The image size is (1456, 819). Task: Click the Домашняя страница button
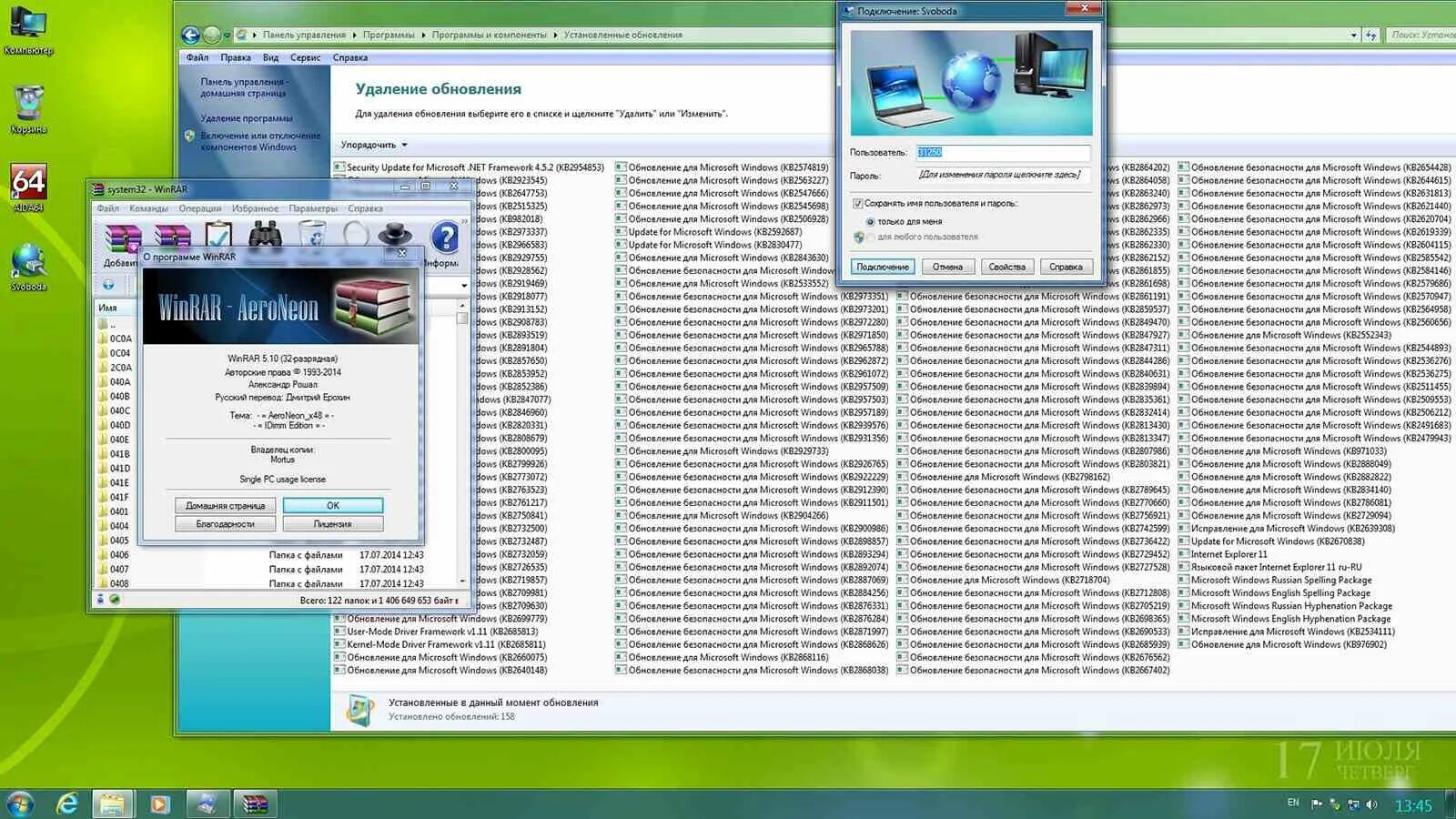pyautogui.click(x=226, y=505)
